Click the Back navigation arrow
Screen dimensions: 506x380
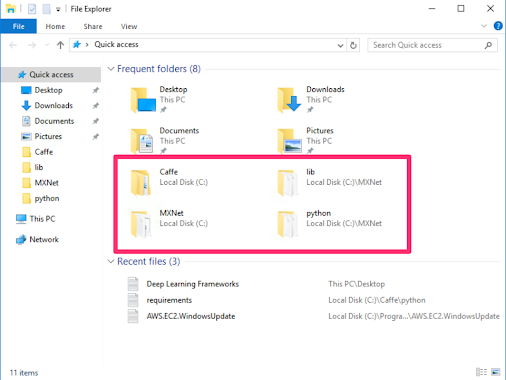(13, 45)
